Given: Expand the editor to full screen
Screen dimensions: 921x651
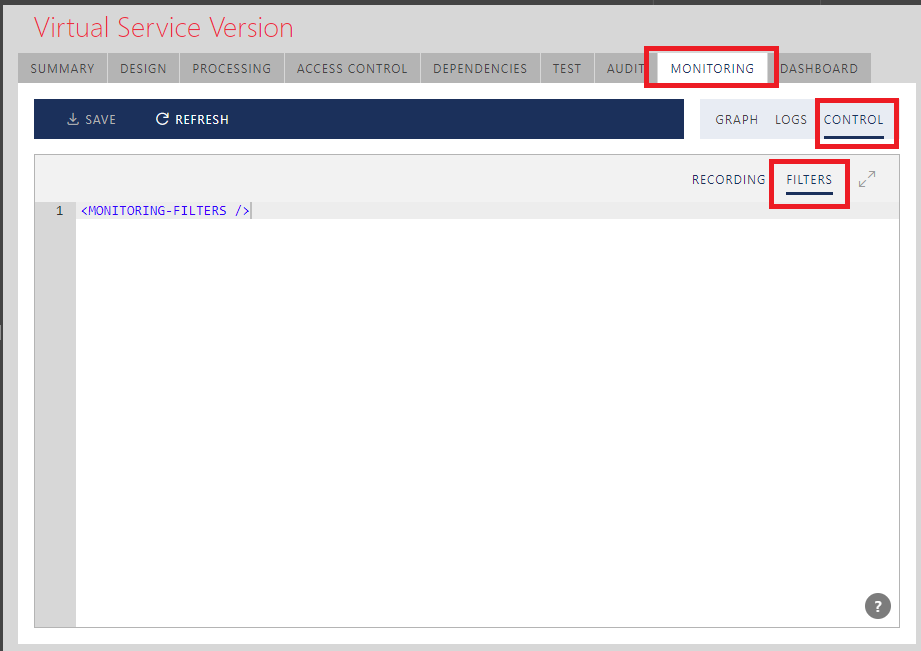Looking at the screenshot, I should pyautogui.click(x=867, y=179).
